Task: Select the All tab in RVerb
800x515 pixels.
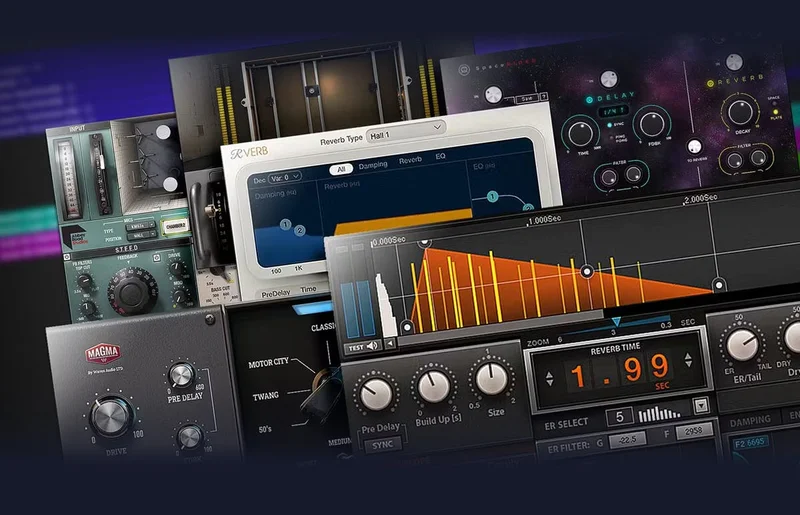Action: (341, 169)
